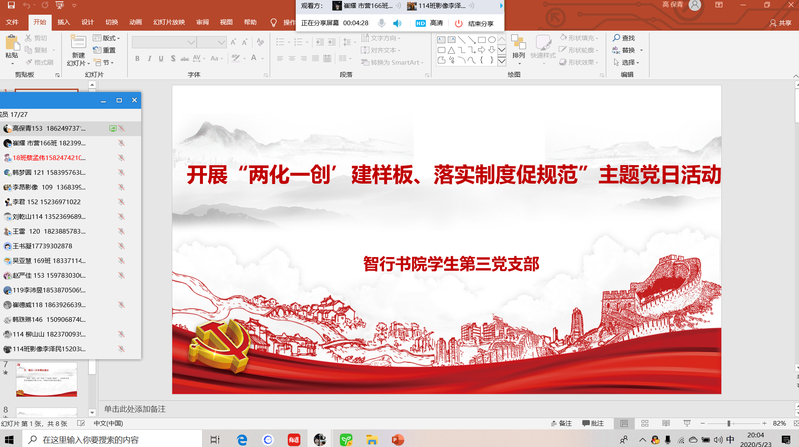
Task: Select the rectangle shape in the shapes gallery
Action: (482, 39)
